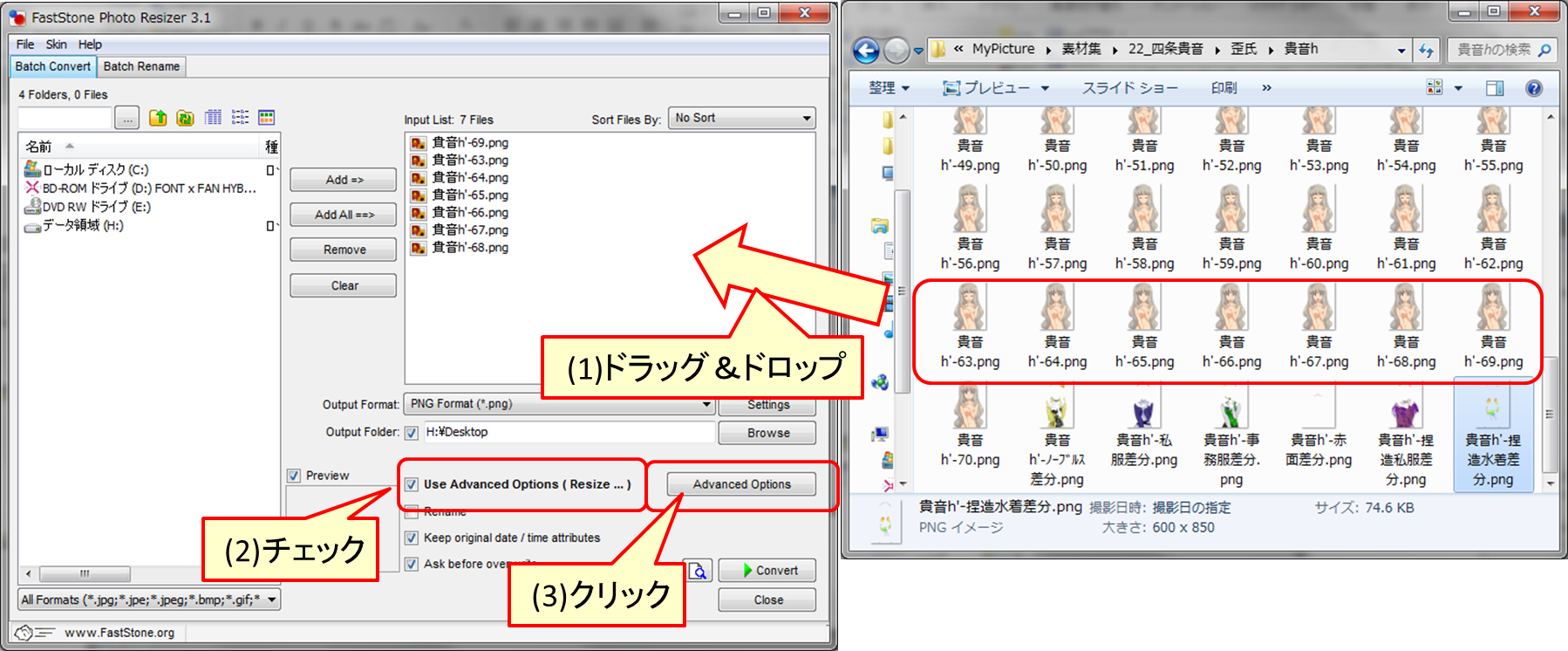This screenshot has width=1568, height=651.
Task: Open the recent pages dropdown beside Forward
Action: click(918, 51)
